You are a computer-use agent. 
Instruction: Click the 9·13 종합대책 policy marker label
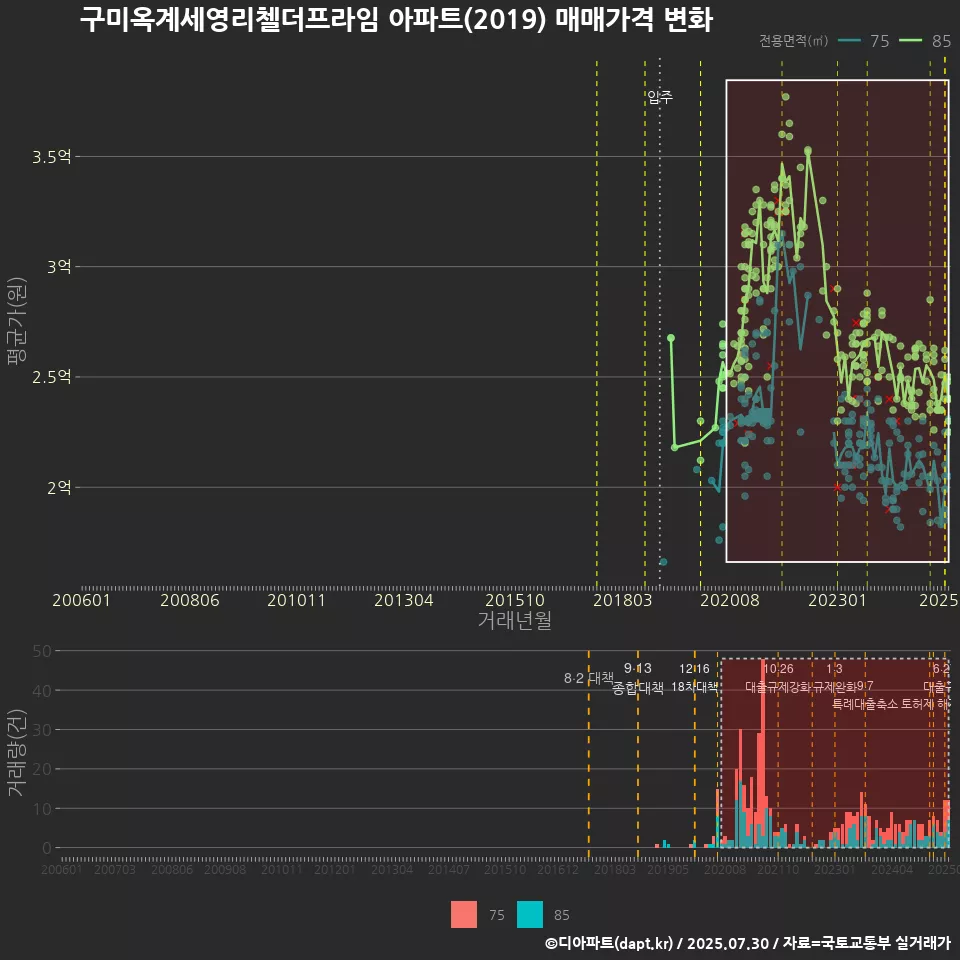pyautogui.click(x=638, y=678)
